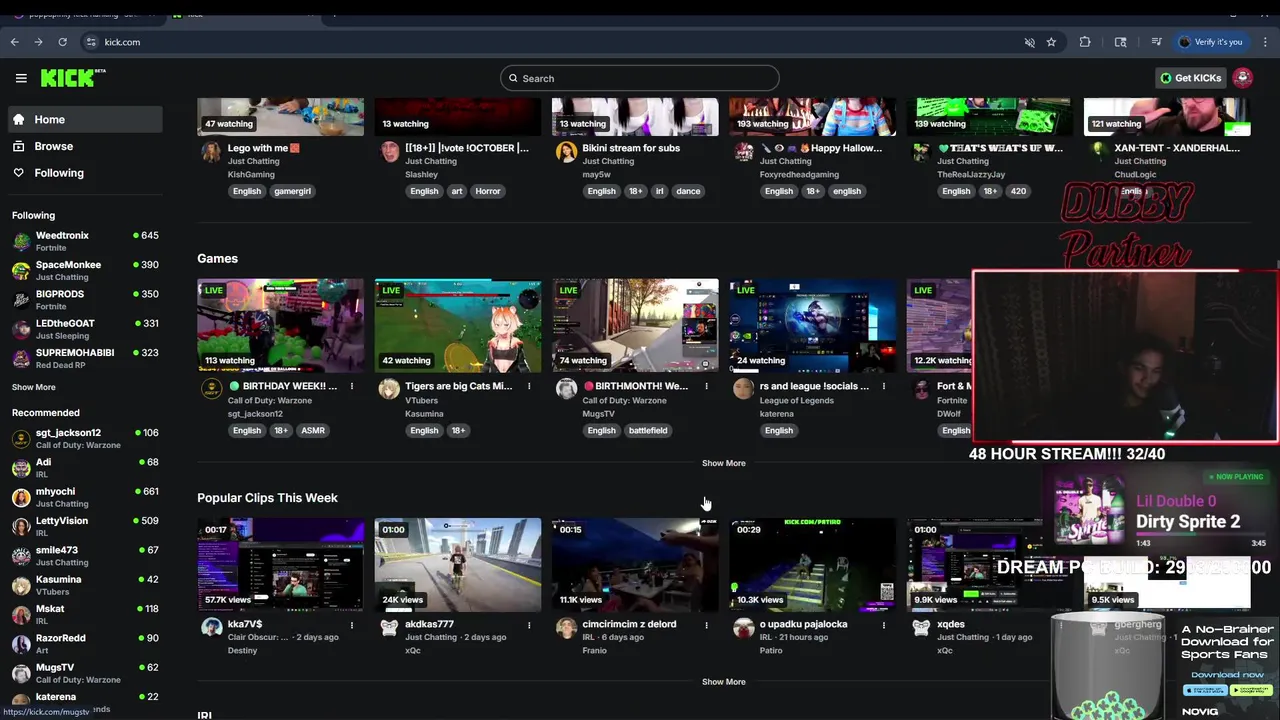Image resolution: width=1280 pixels, height=720 pixels.
Task: Click sgt_jackson12 avatar in Recommended list
Action: pos(21,439)
